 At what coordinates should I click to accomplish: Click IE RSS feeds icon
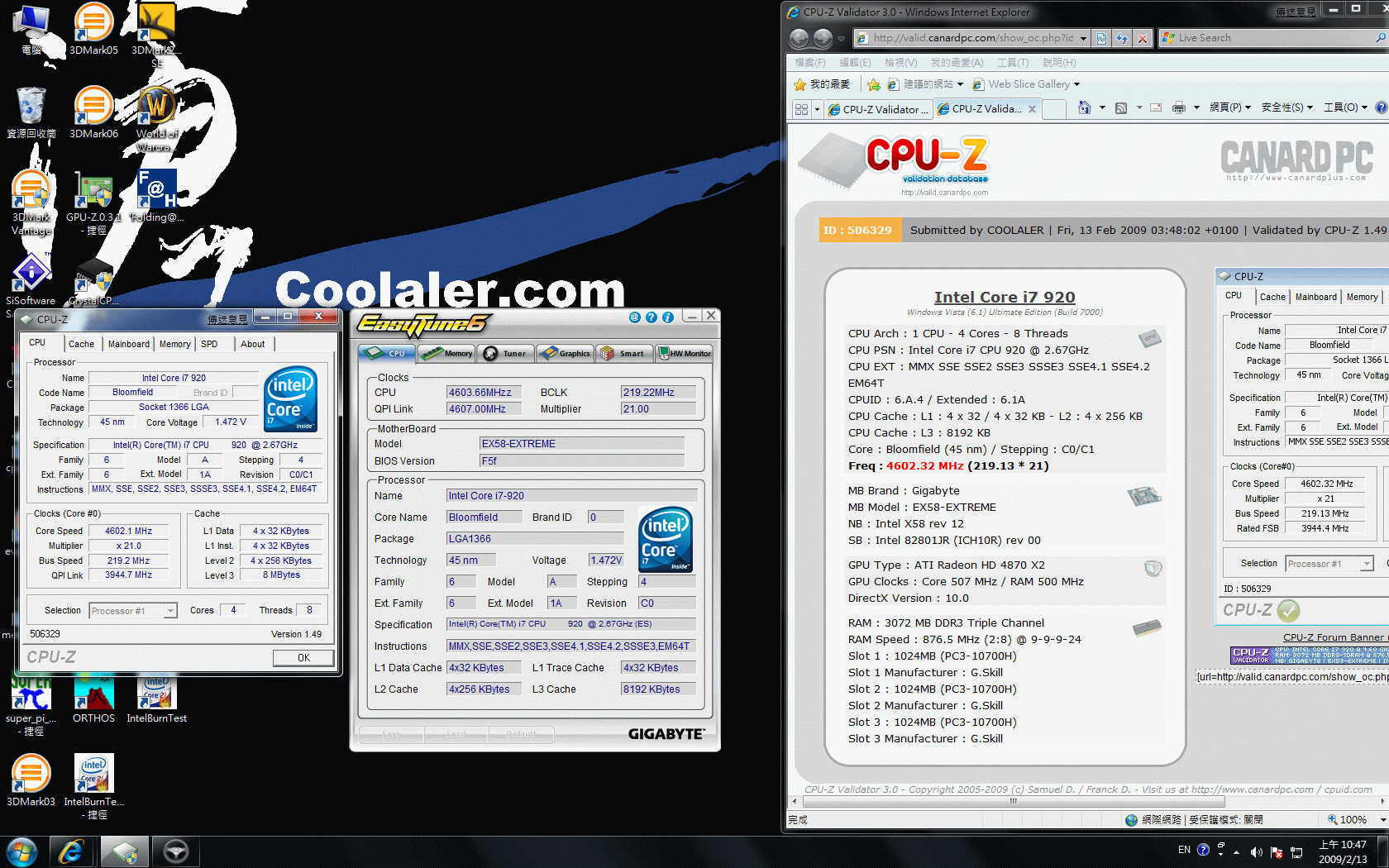[1121, 107]
